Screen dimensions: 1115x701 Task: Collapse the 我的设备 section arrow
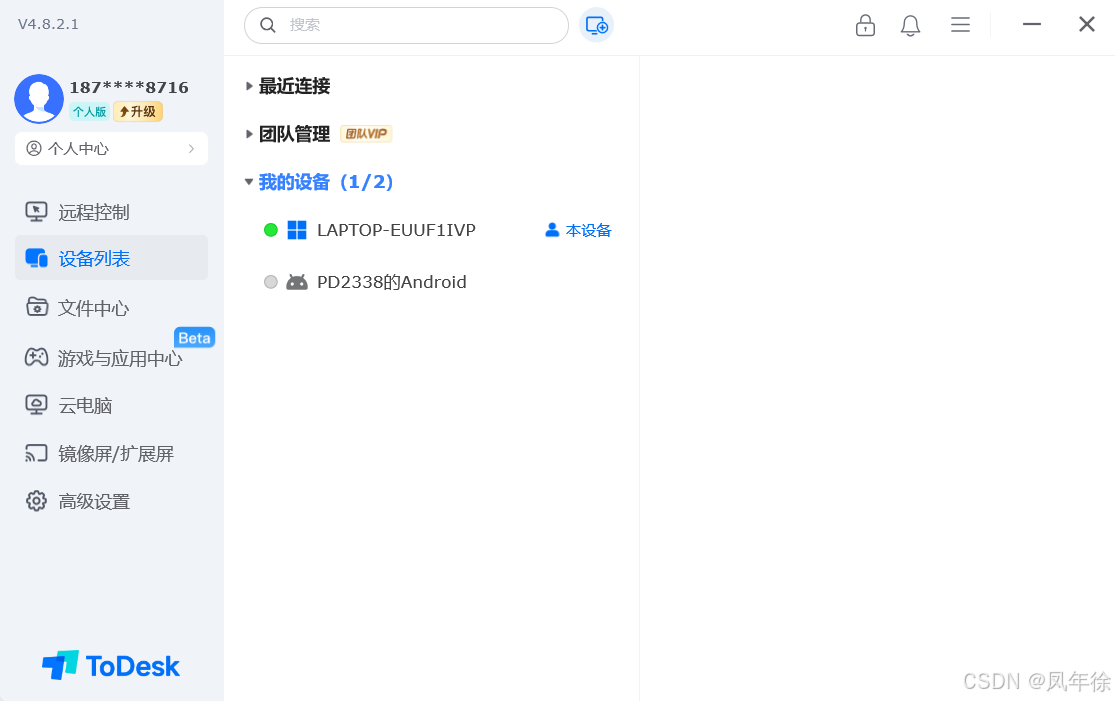(x=249, y=182)
